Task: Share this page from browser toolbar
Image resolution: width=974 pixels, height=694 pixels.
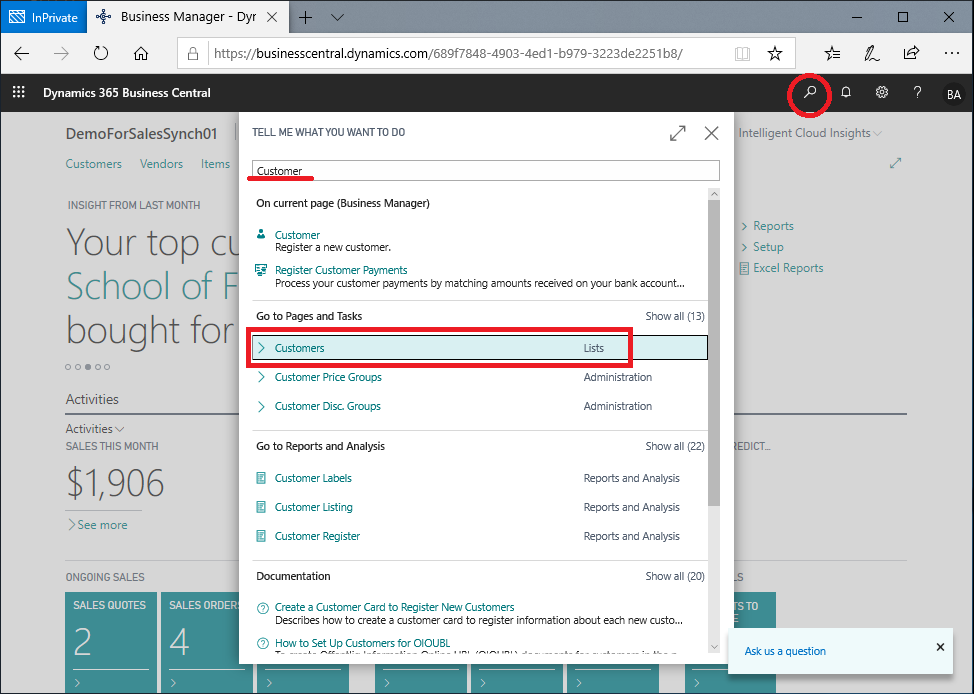Action: coord(911,53)
